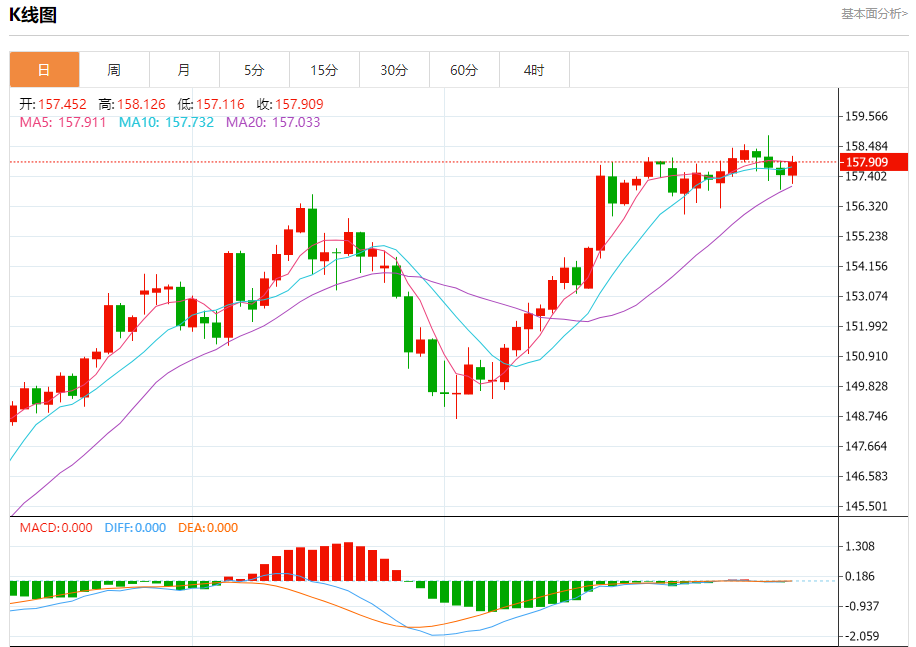Show the 15分 interval chart
The image size is (916, 647).
[x=324, y=70]
